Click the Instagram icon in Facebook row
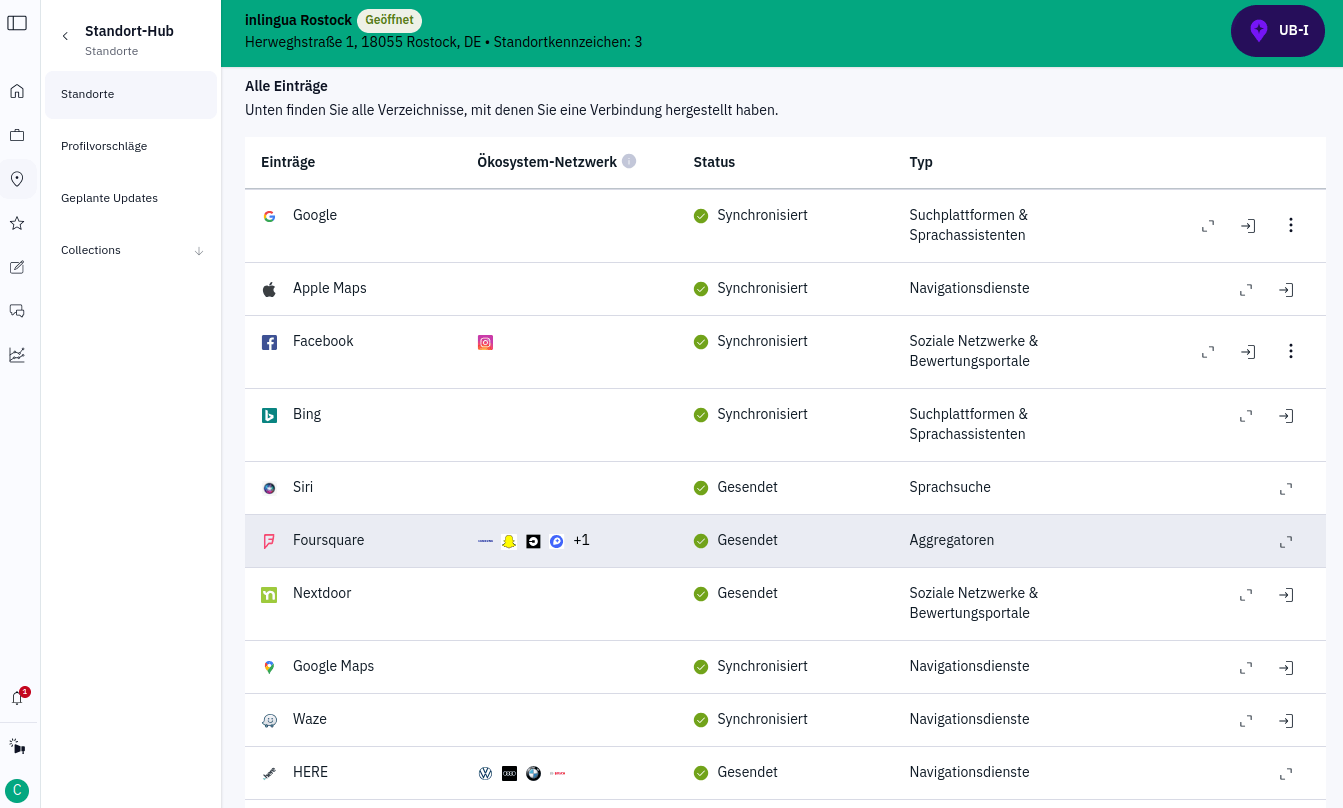 [485, 342]
